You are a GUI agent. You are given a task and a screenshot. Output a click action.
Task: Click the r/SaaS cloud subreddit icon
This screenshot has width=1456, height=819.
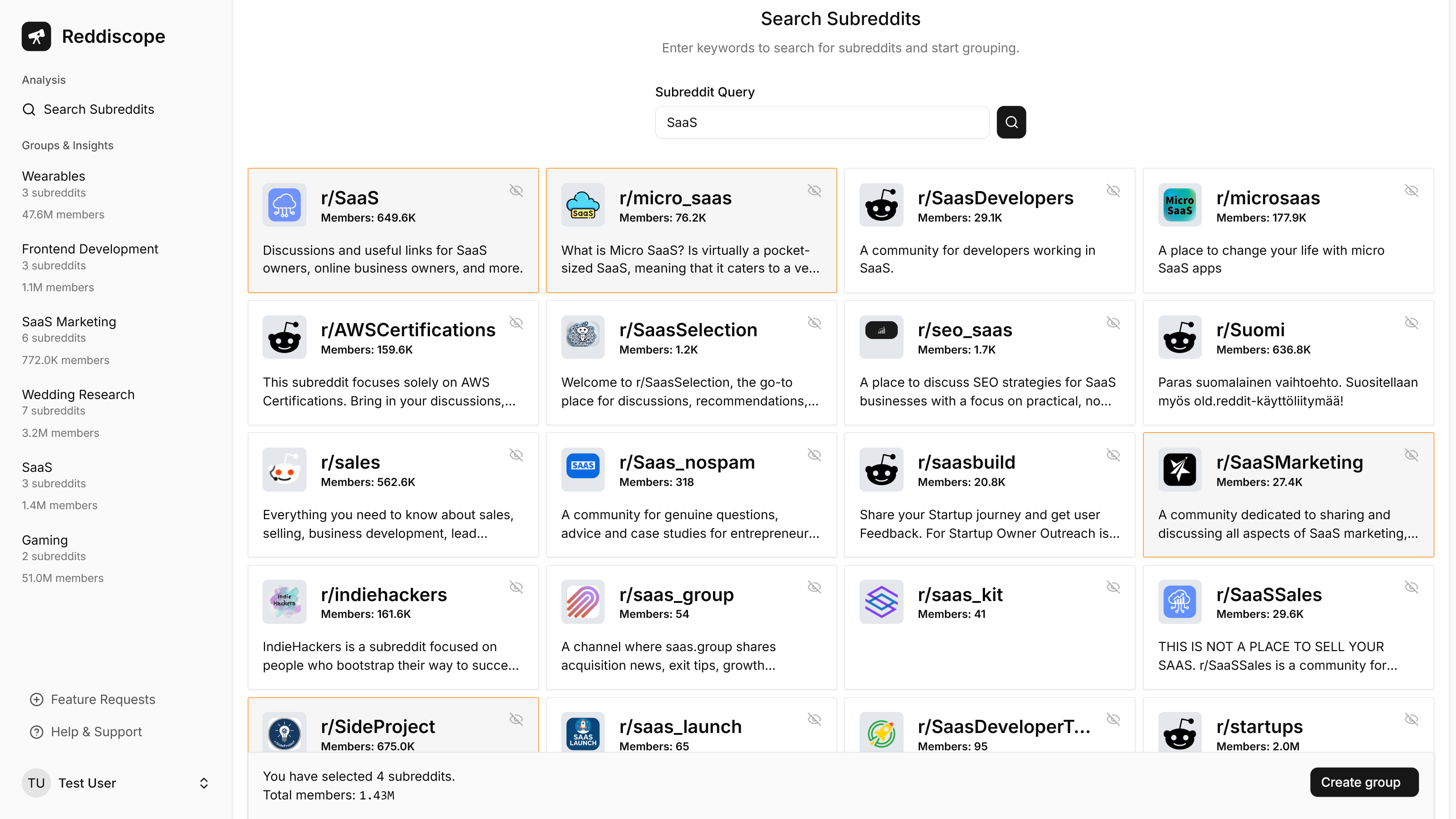(284, 205)
